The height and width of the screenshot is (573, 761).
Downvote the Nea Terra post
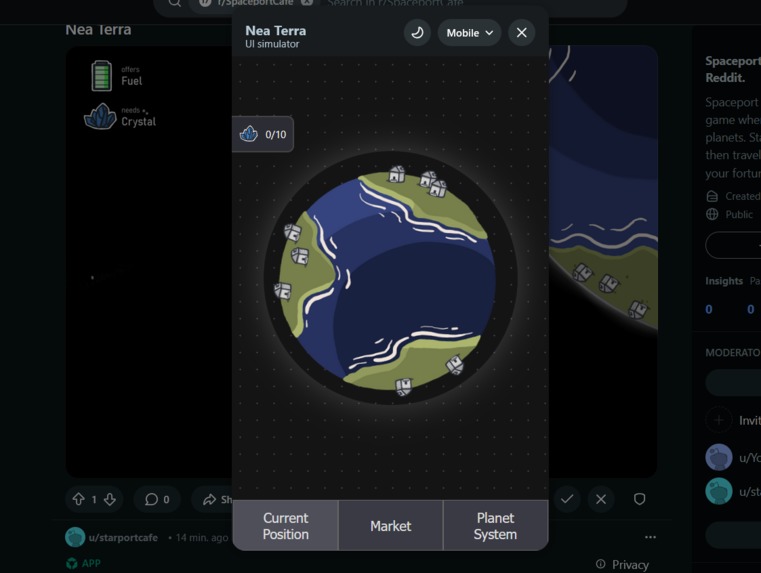tap(110, 499)
